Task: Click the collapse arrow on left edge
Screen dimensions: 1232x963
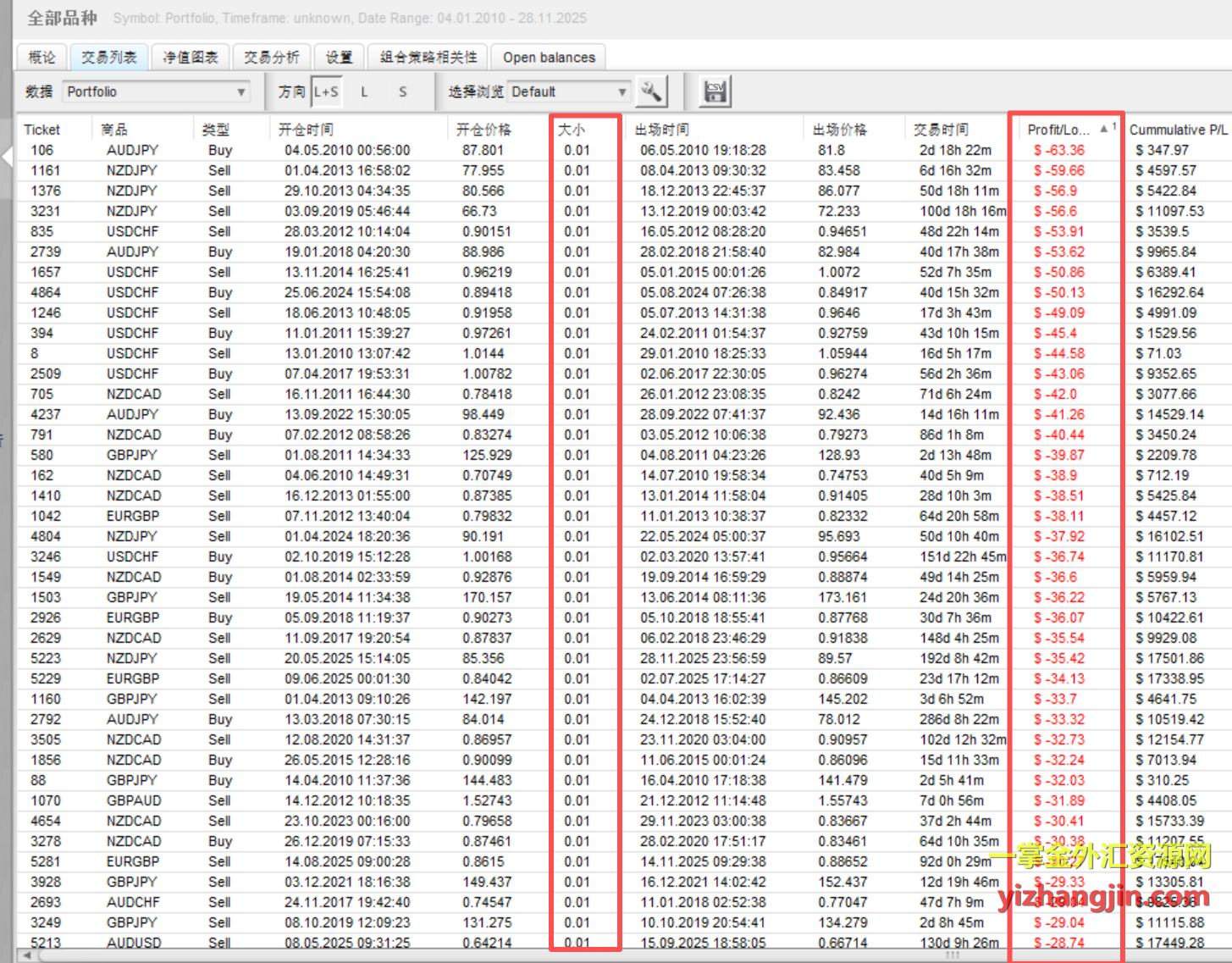Action: [8, 157]
